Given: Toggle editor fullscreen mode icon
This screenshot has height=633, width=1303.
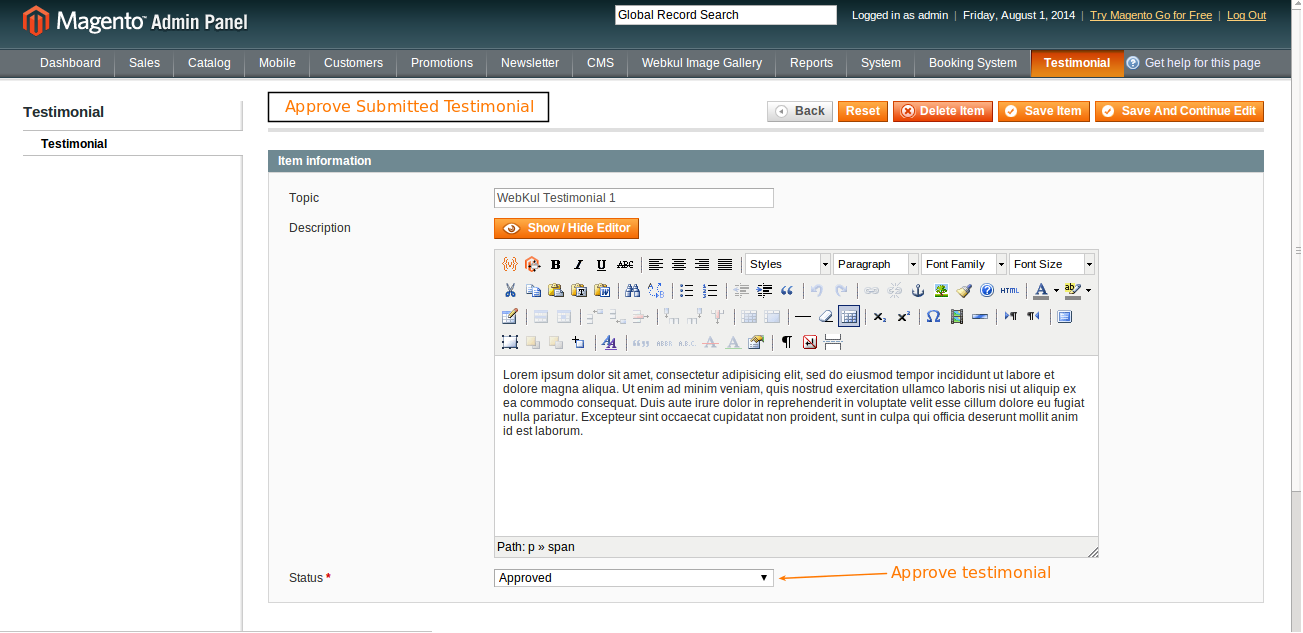Looking at the screenshot, I should 1064,317.
